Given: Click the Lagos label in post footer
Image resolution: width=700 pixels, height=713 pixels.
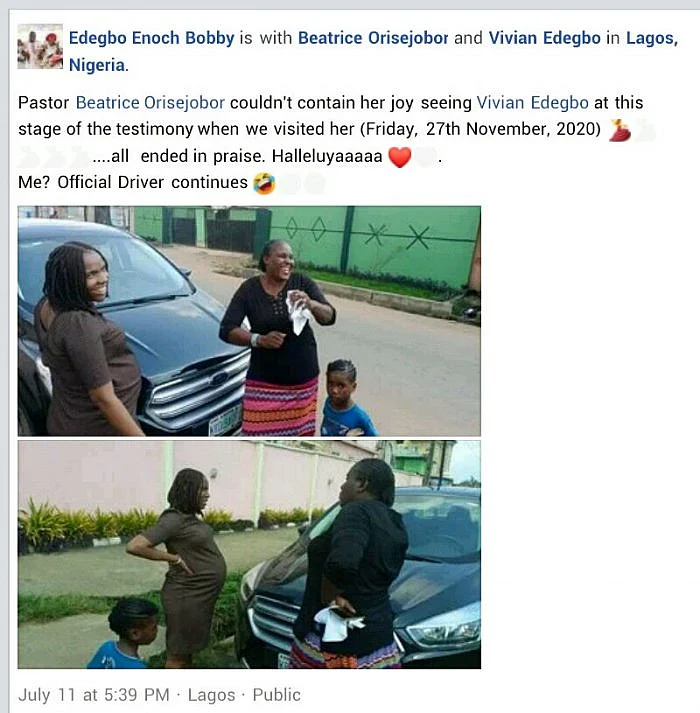Looking at the screenshot, I should 212,695.
